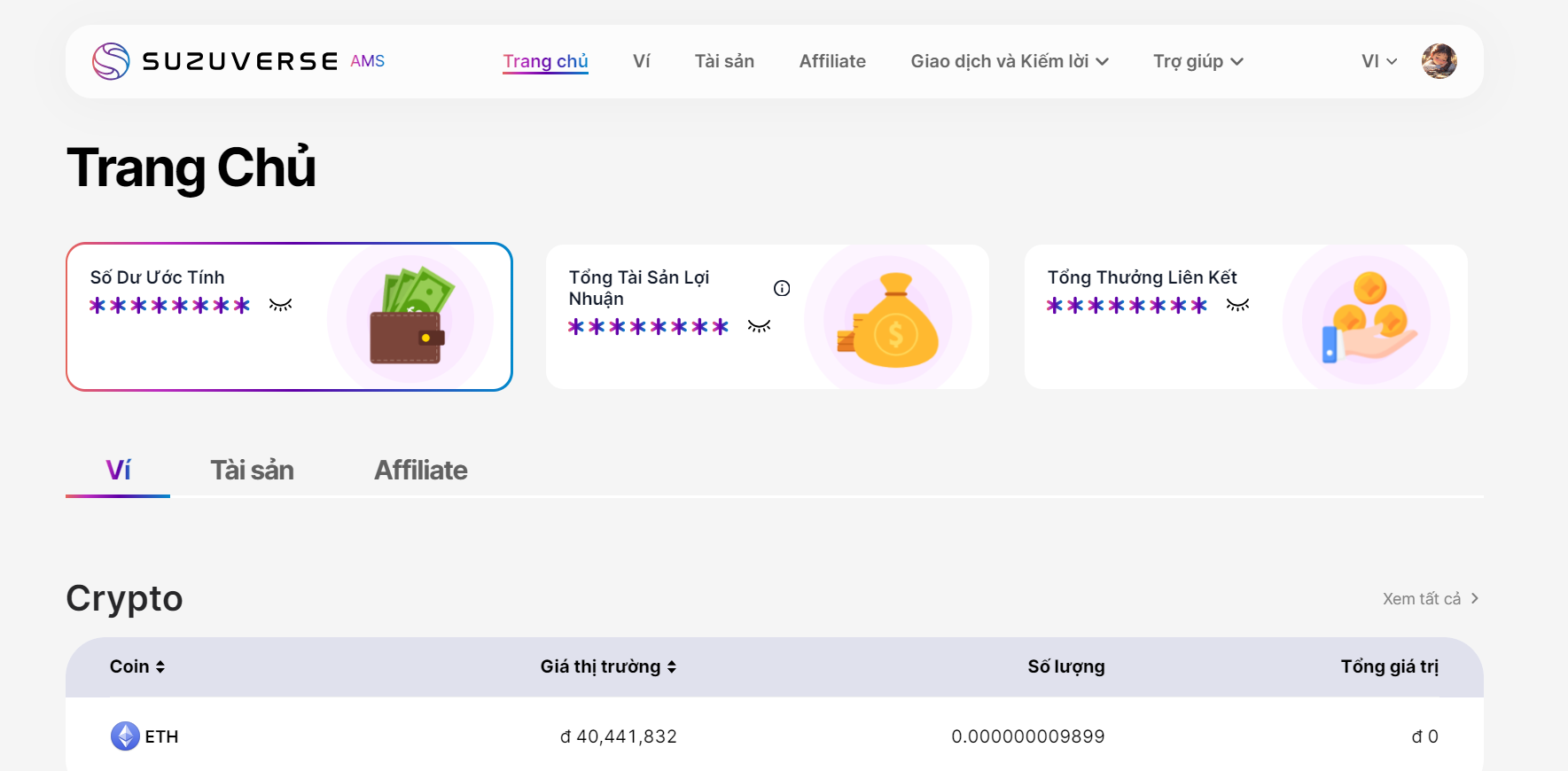Switch to the Tài sản tab below cards

pos(252,471)
